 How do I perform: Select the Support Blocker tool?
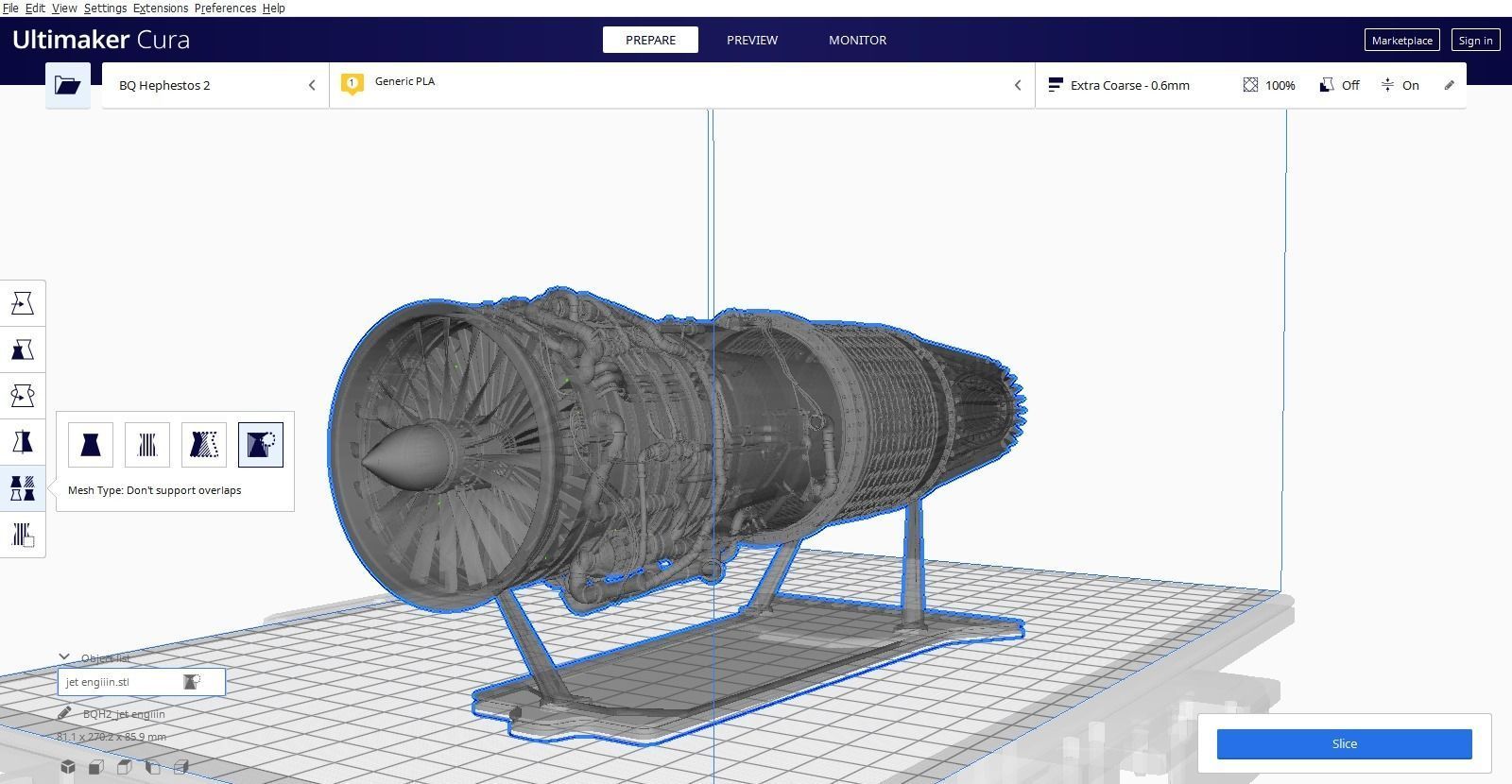23,535
